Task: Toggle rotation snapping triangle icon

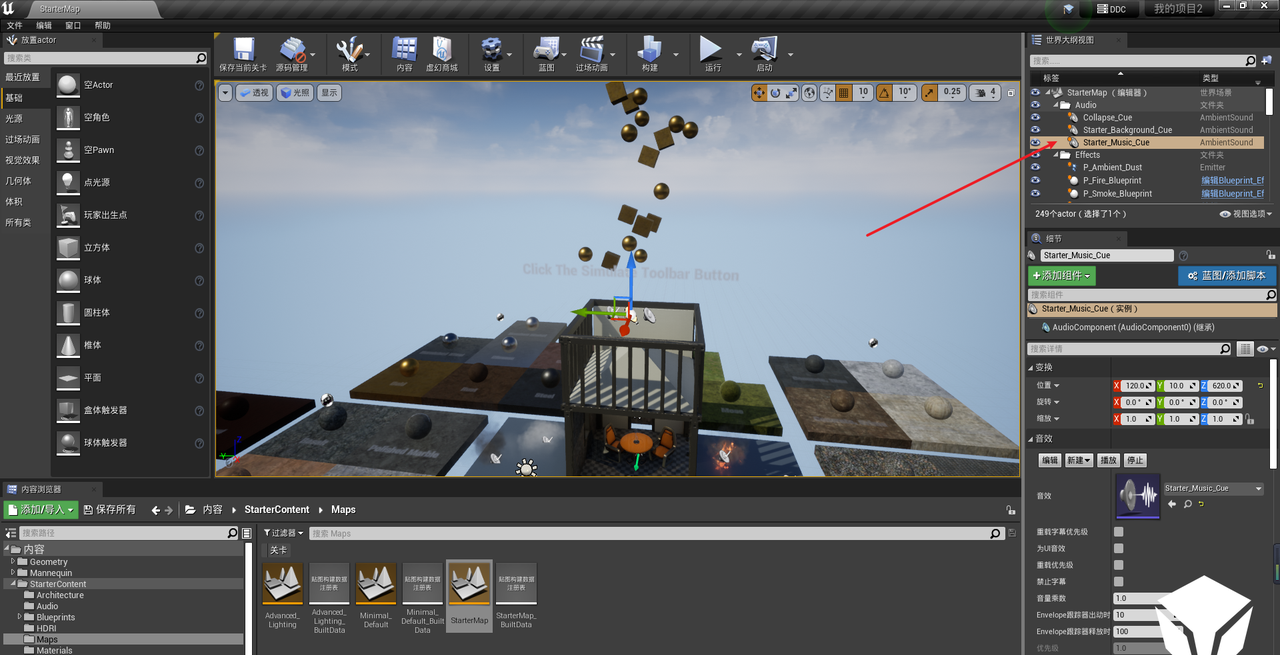Action: tap(883, 92)
